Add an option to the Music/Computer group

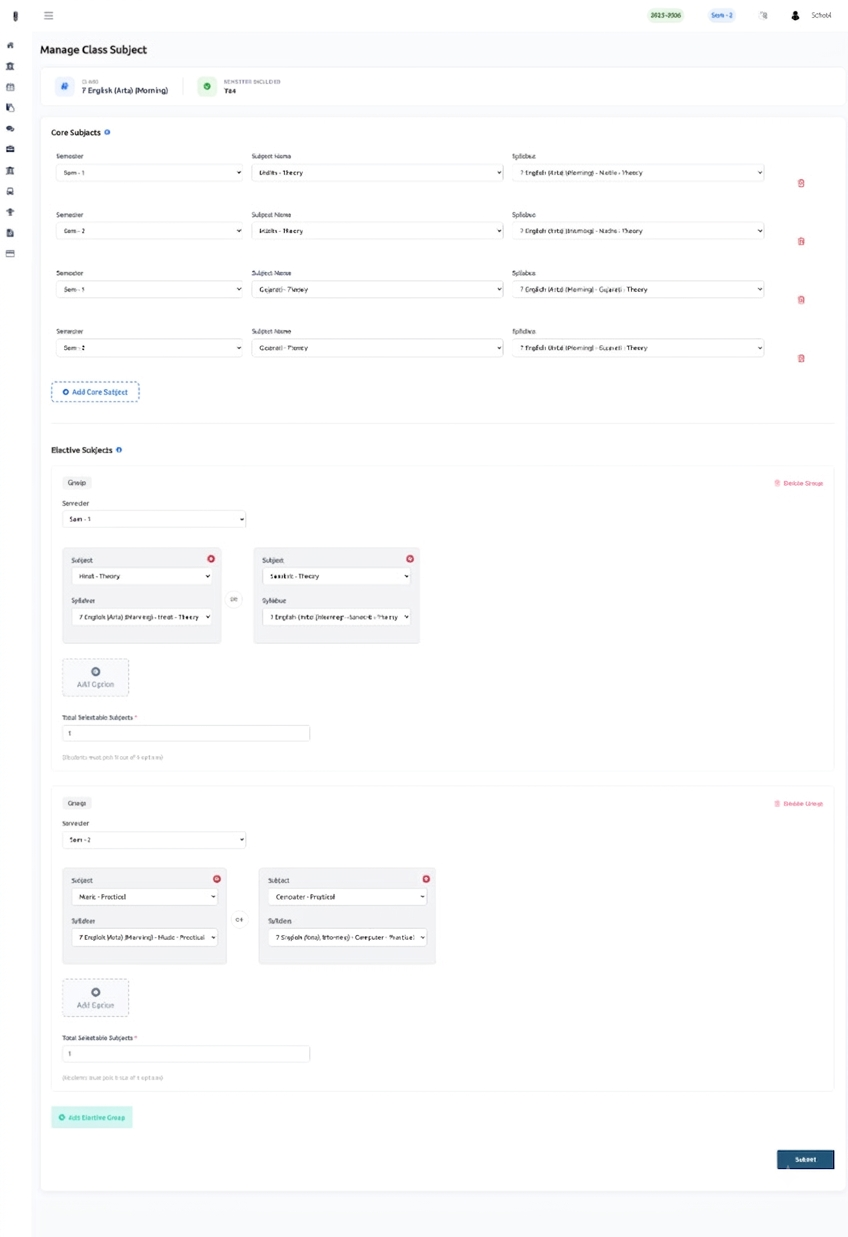point(96,998)
